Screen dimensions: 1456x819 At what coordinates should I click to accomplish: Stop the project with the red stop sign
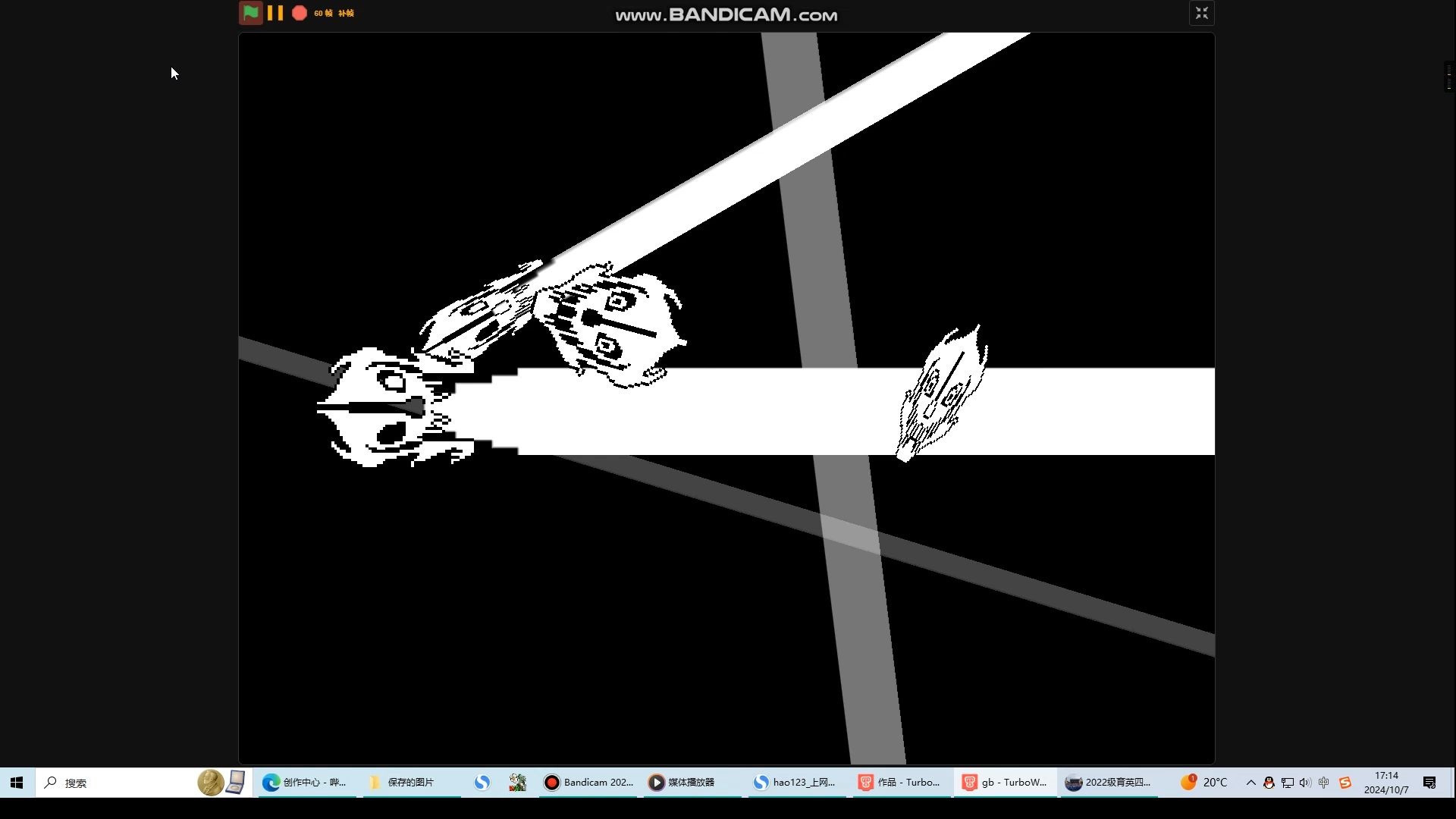(x=300, y=13)
